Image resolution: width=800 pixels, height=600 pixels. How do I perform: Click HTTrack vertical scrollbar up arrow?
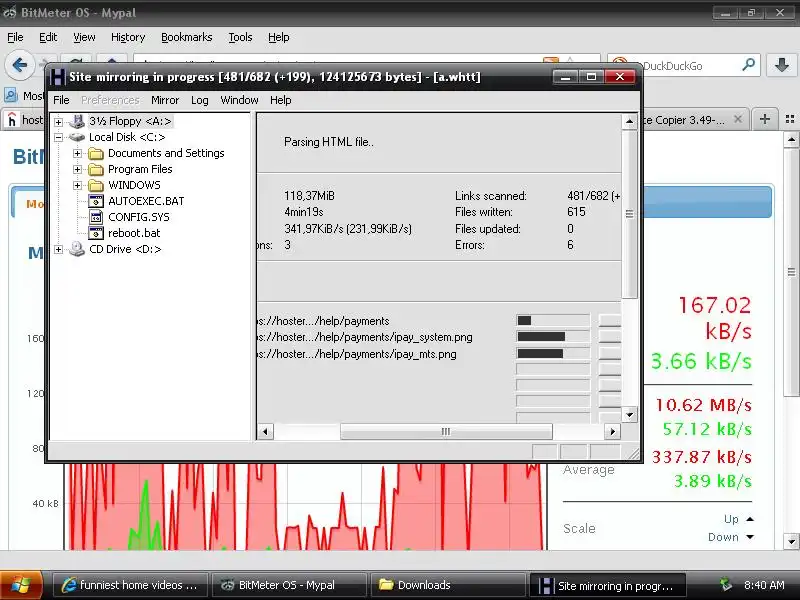coord(630,121)
